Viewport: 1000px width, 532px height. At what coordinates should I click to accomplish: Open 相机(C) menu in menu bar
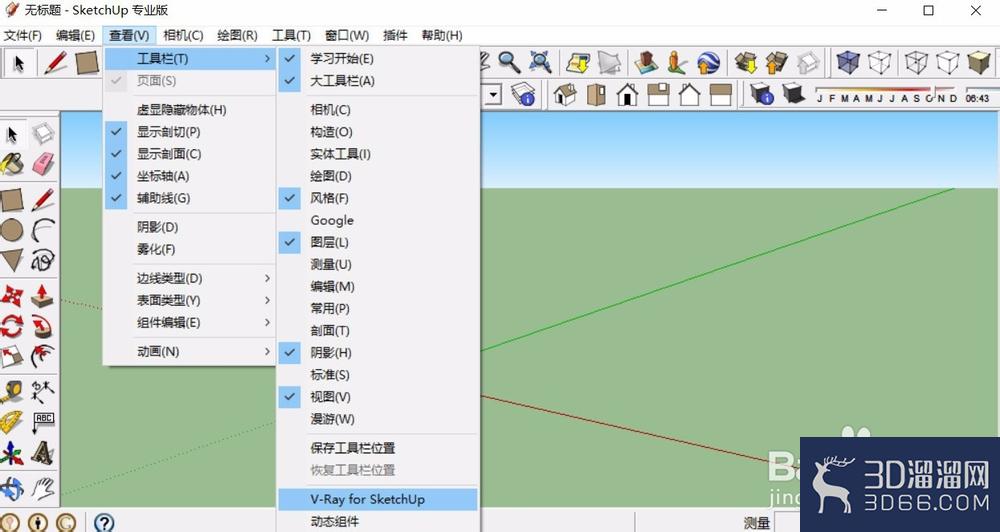183,36
